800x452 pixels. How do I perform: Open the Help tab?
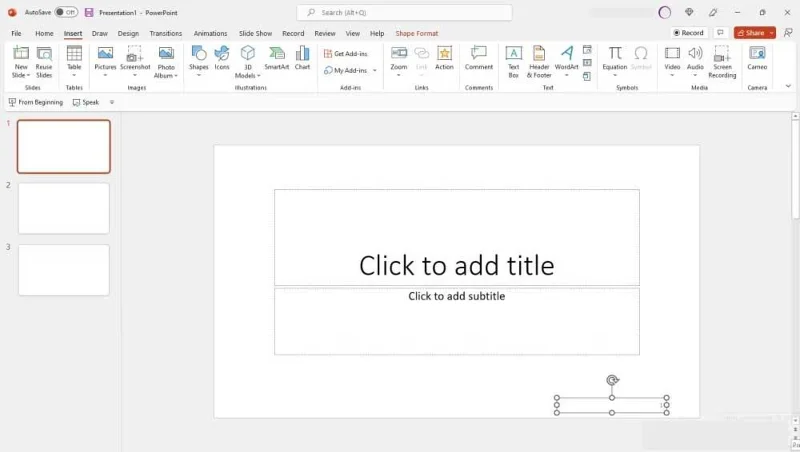(377, 33)
